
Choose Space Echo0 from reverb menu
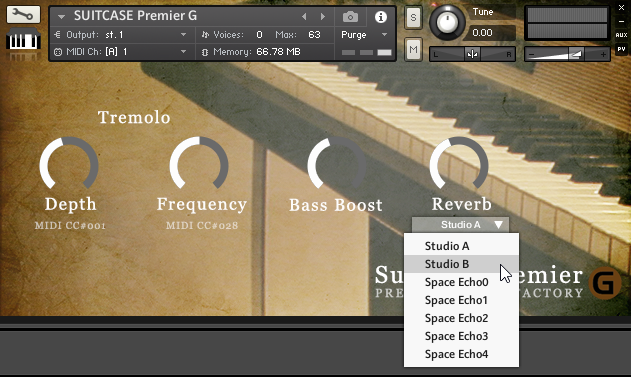click(461, 282)
